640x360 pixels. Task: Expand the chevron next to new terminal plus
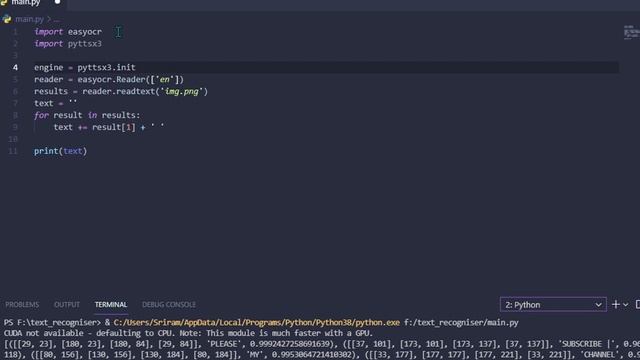tap(625, 305)
